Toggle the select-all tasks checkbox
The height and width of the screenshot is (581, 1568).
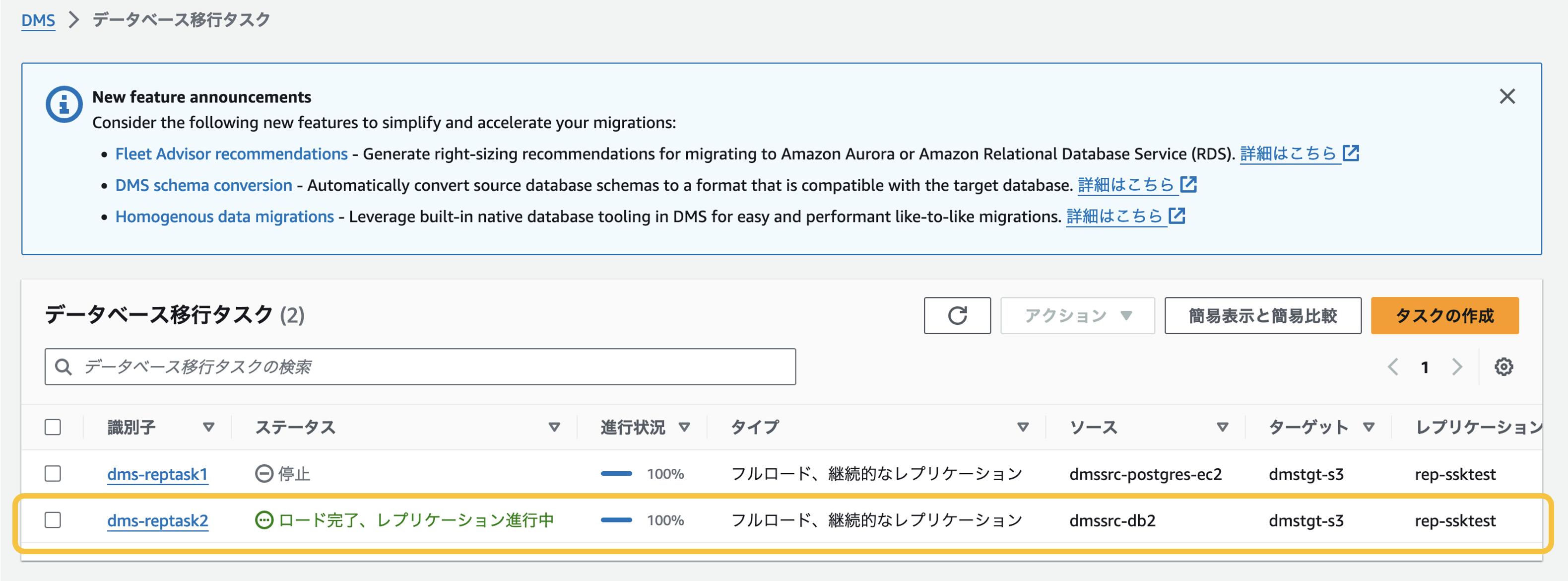53,427
